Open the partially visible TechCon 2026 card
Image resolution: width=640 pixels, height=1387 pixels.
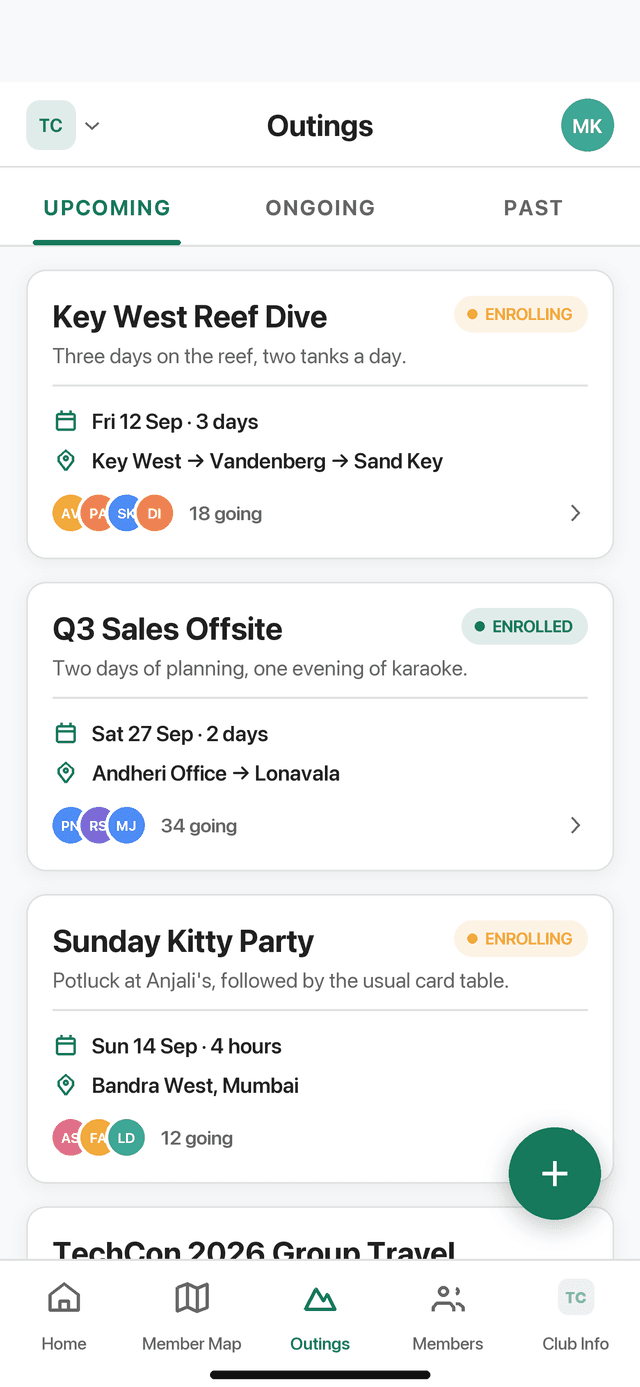coord(320,1233)
